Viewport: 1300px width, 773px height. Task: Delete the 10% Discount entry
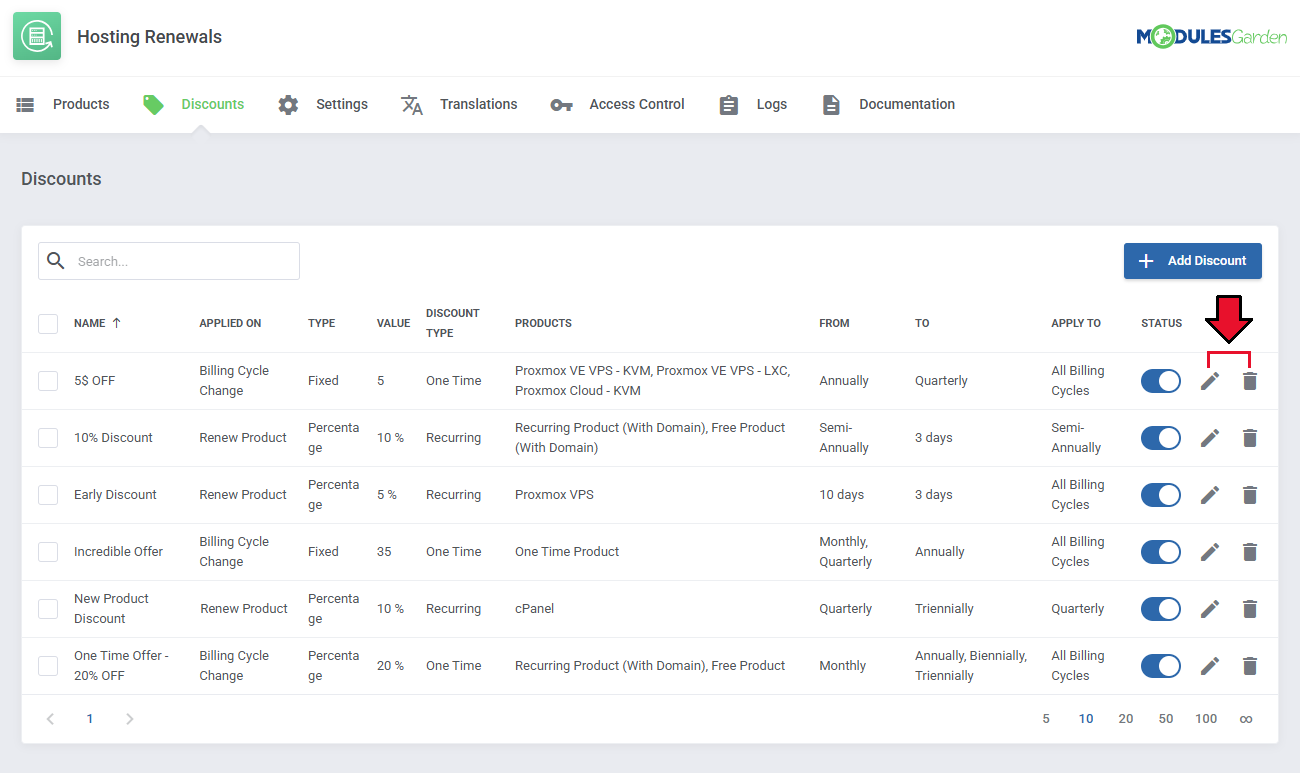[1250, 438]
